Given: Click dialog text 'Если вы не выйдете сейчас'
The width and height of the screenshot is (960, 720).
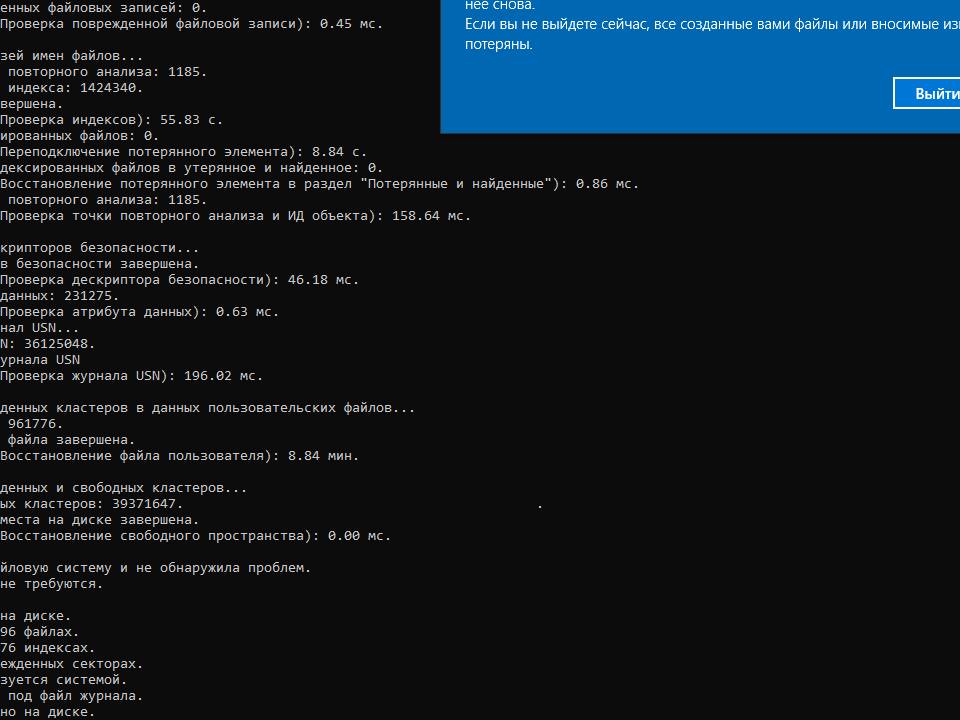Looking at the screenshot, I should [x=556, y=24].
